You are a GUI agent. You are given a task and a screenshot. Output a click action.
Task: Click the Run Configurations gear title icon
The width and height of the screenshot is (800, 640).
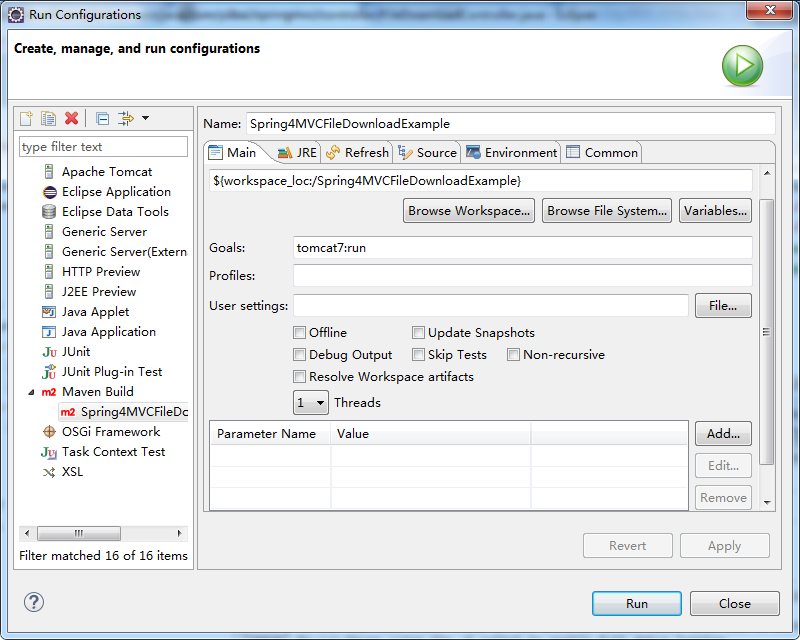16,15
